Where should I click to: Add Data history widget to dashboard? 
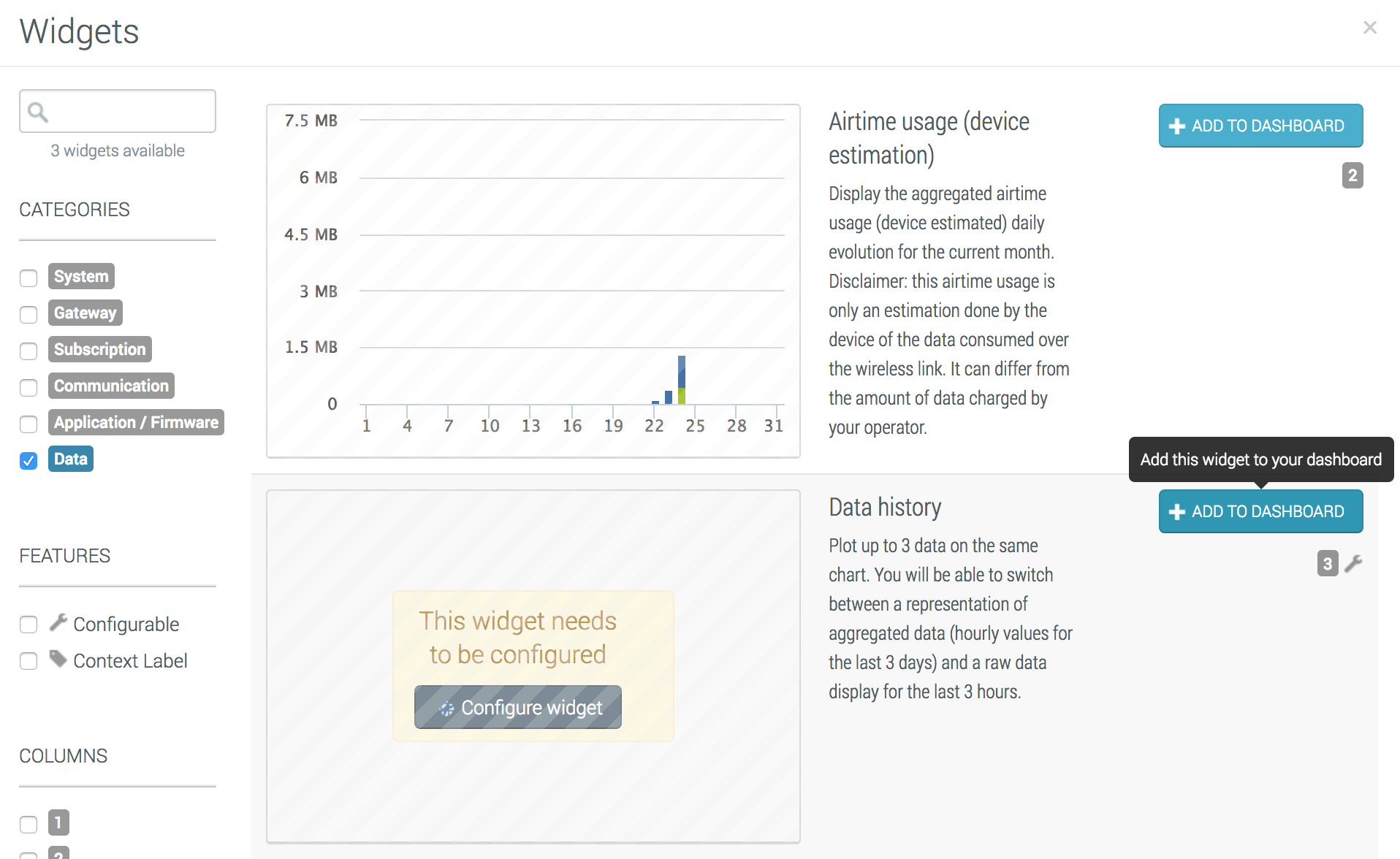pos(1260,511)
